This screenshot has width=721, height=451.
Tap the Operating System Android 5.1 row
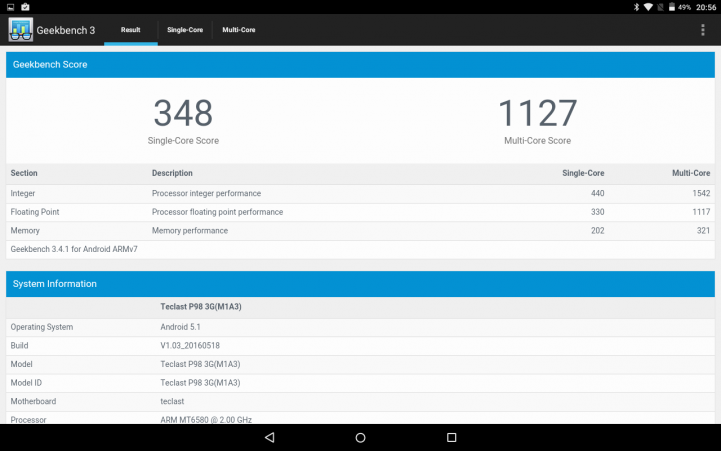[x=360, y=327]
